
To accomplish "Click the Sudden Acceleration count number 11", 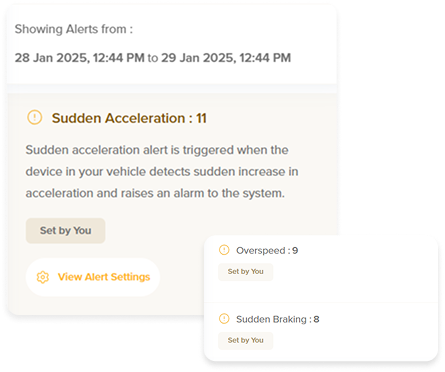I will click(201, 118).
